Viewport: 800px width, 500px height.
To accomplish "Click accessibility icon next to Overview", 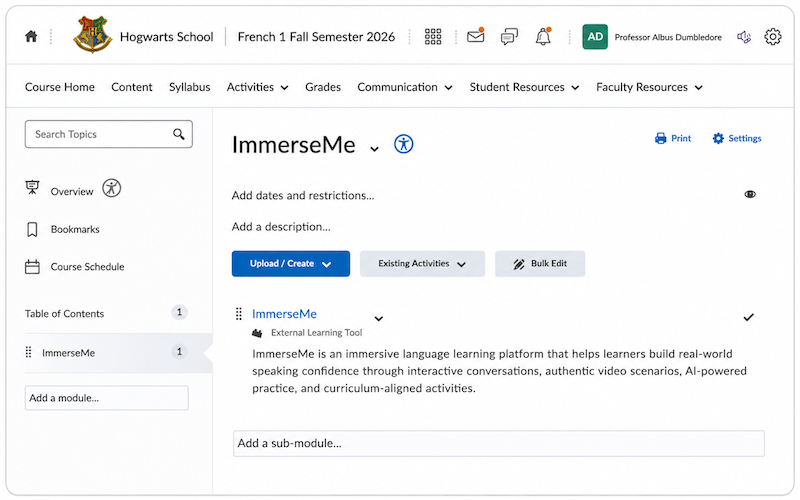I will [x=111, y=188].
